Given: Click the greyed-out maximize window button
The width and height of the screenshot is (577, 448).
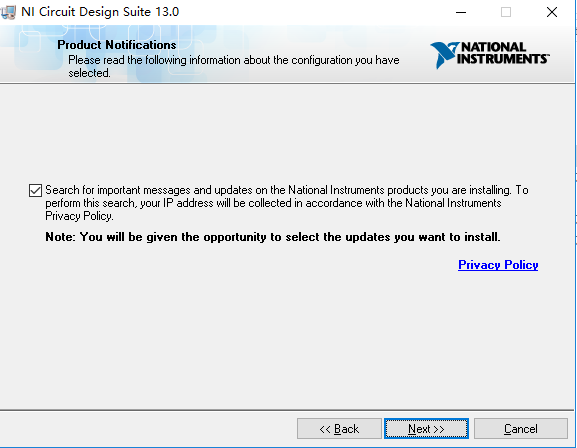Looking at the screenshot, I should click(x=506, y=12).
